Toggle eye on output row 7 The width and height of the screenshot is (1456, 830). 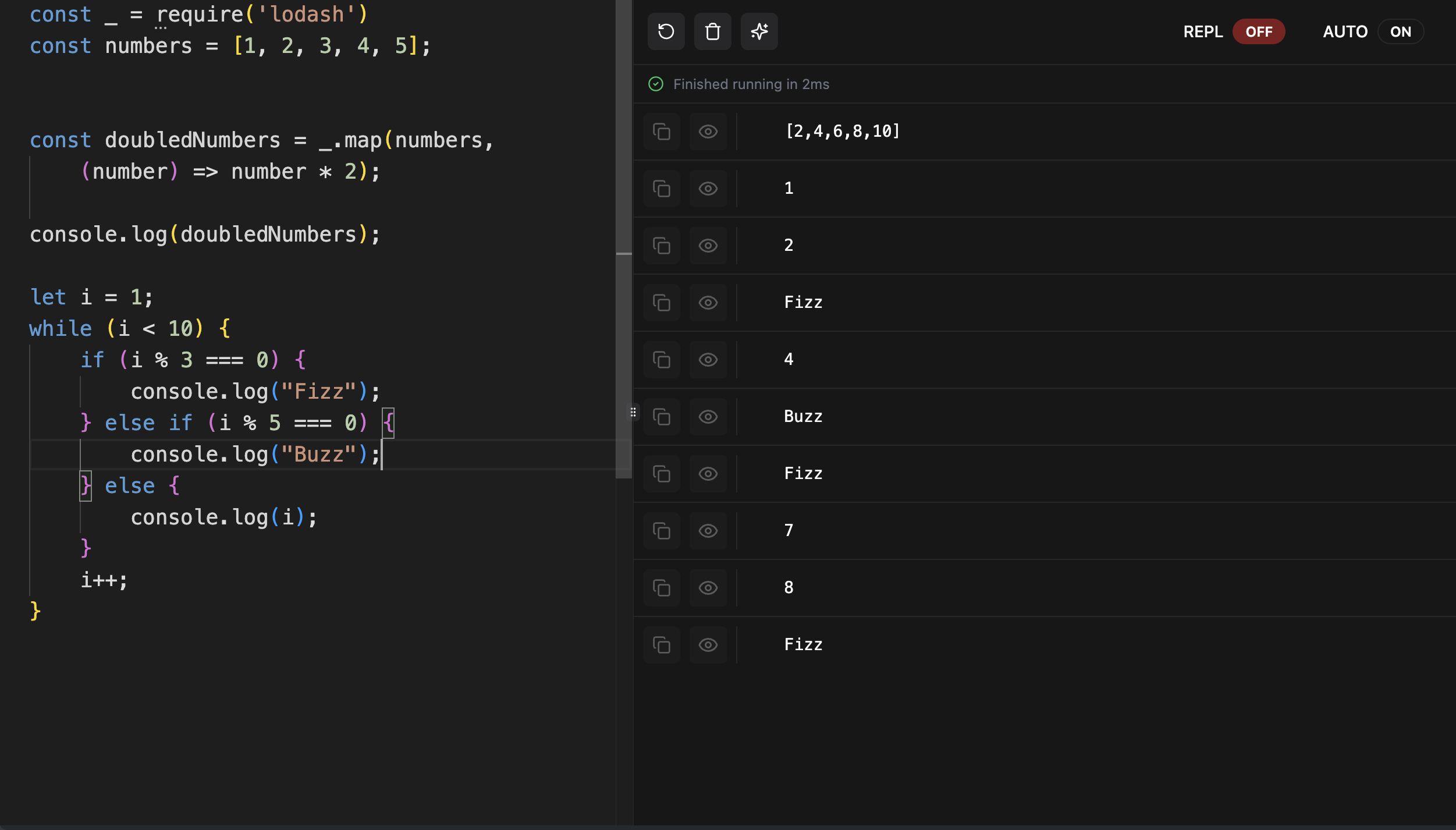click(x=708, y=531)
